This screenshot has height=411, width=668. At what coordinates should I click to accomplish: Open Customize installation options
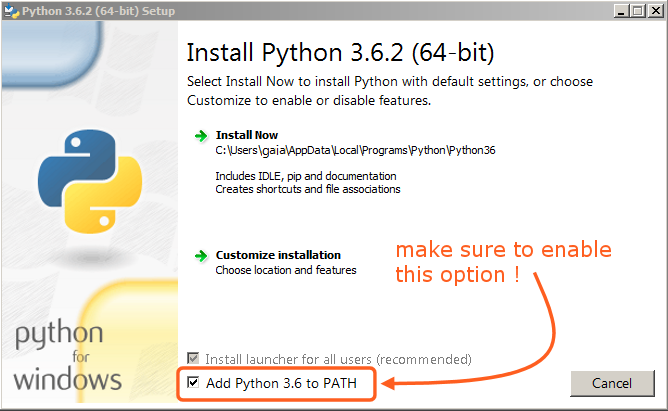278,255
